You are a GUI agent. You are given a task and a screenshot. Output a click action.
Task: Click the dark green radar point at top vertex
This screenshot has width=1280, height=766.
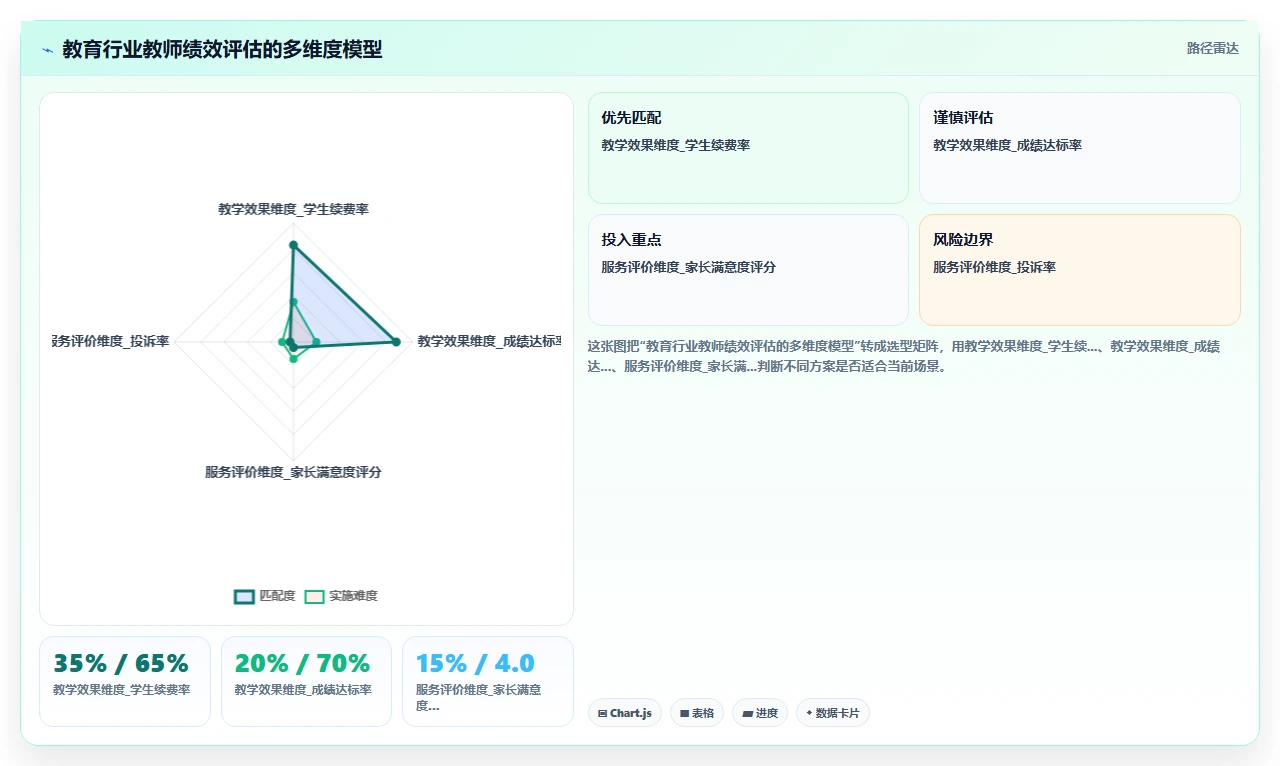[x=293, y=245]
